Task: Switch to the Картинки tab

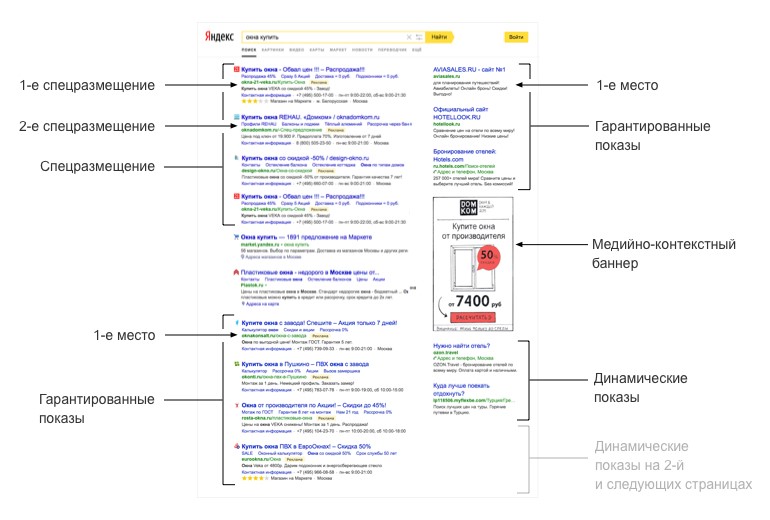Action: click(x=272, y=49)
